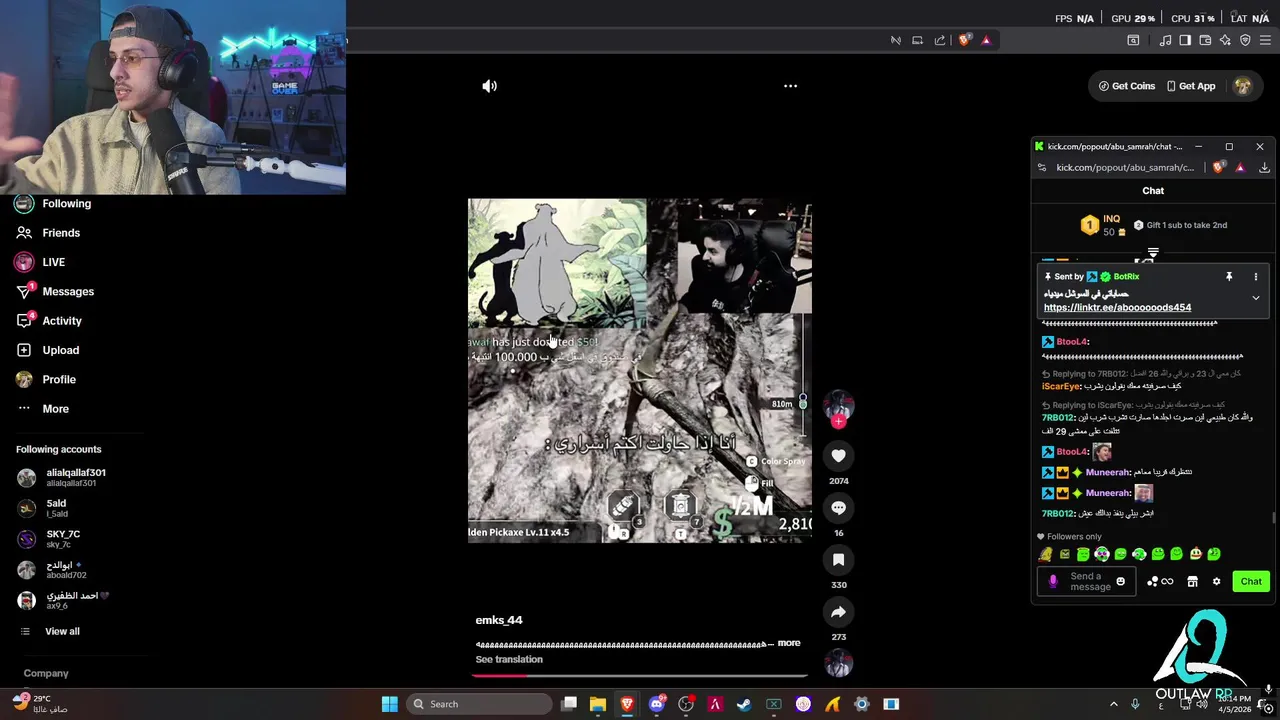Image resolution: width=1280 pixels, height=720 pixels.
Task: Bookmark the video with the save icon
Action: [x=838, y=560]
